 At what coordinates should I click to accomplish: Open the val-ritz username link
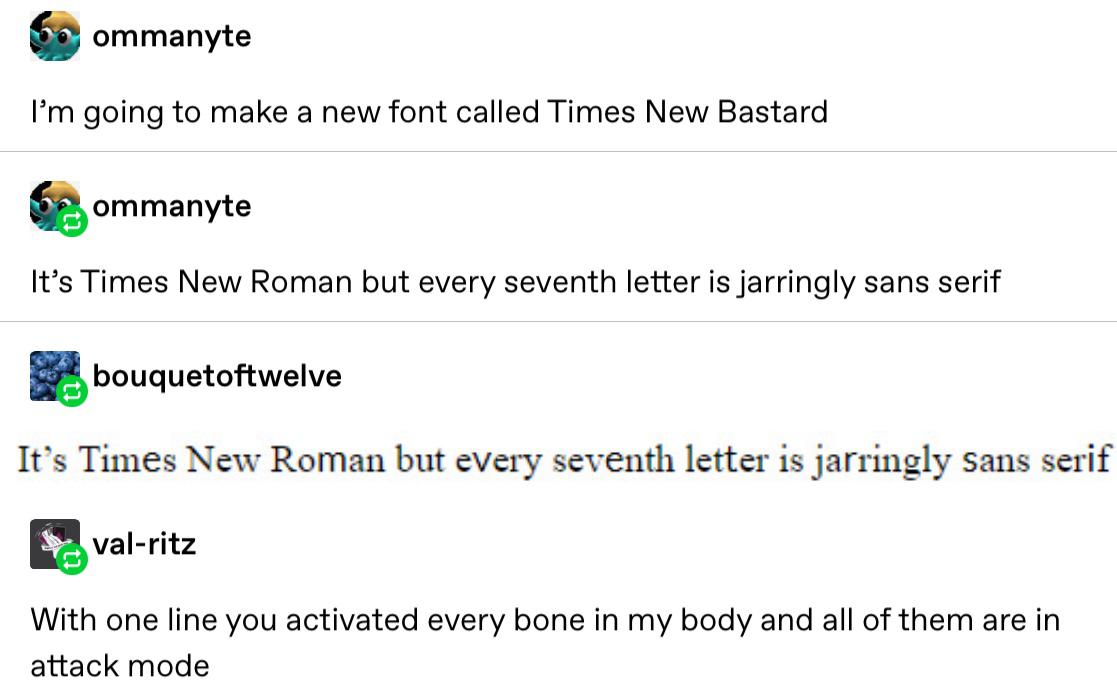(x=144, y=545)
